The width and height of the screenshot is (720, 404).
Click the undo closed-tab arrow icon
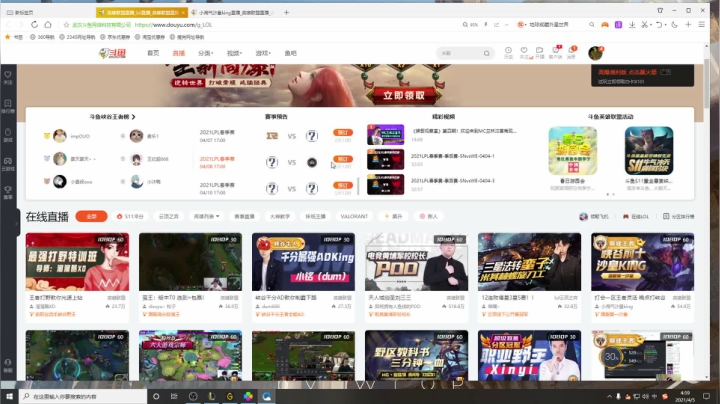(x=659, y=24)
